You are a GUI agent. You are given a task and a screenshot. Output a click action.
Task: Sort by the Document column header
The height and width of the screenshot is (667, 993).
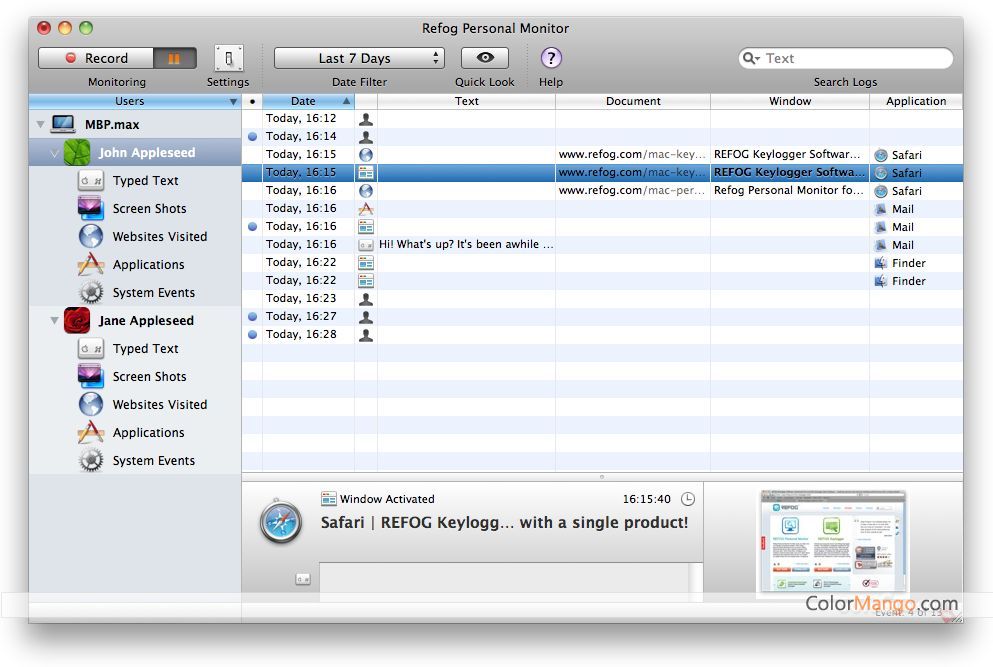(633, 101)
